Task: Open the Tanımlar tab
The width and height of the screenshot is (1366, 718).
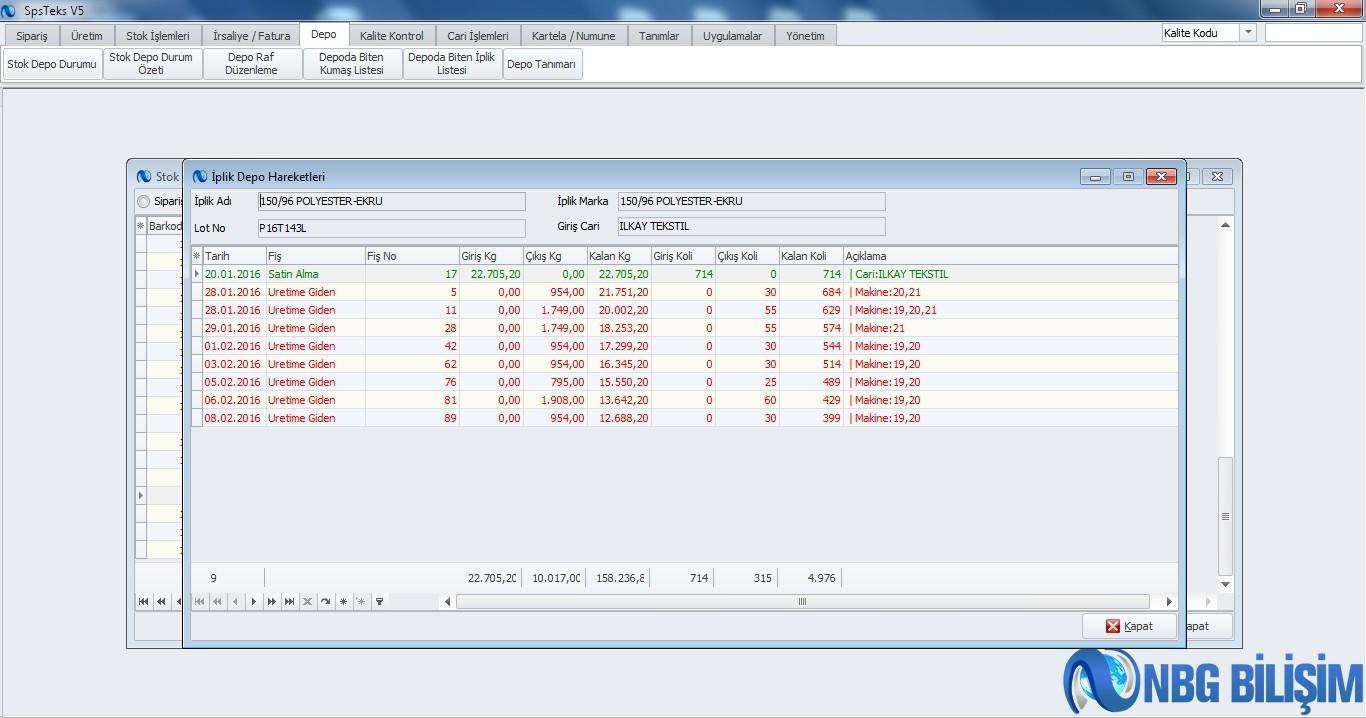Action: click(659, 36)
